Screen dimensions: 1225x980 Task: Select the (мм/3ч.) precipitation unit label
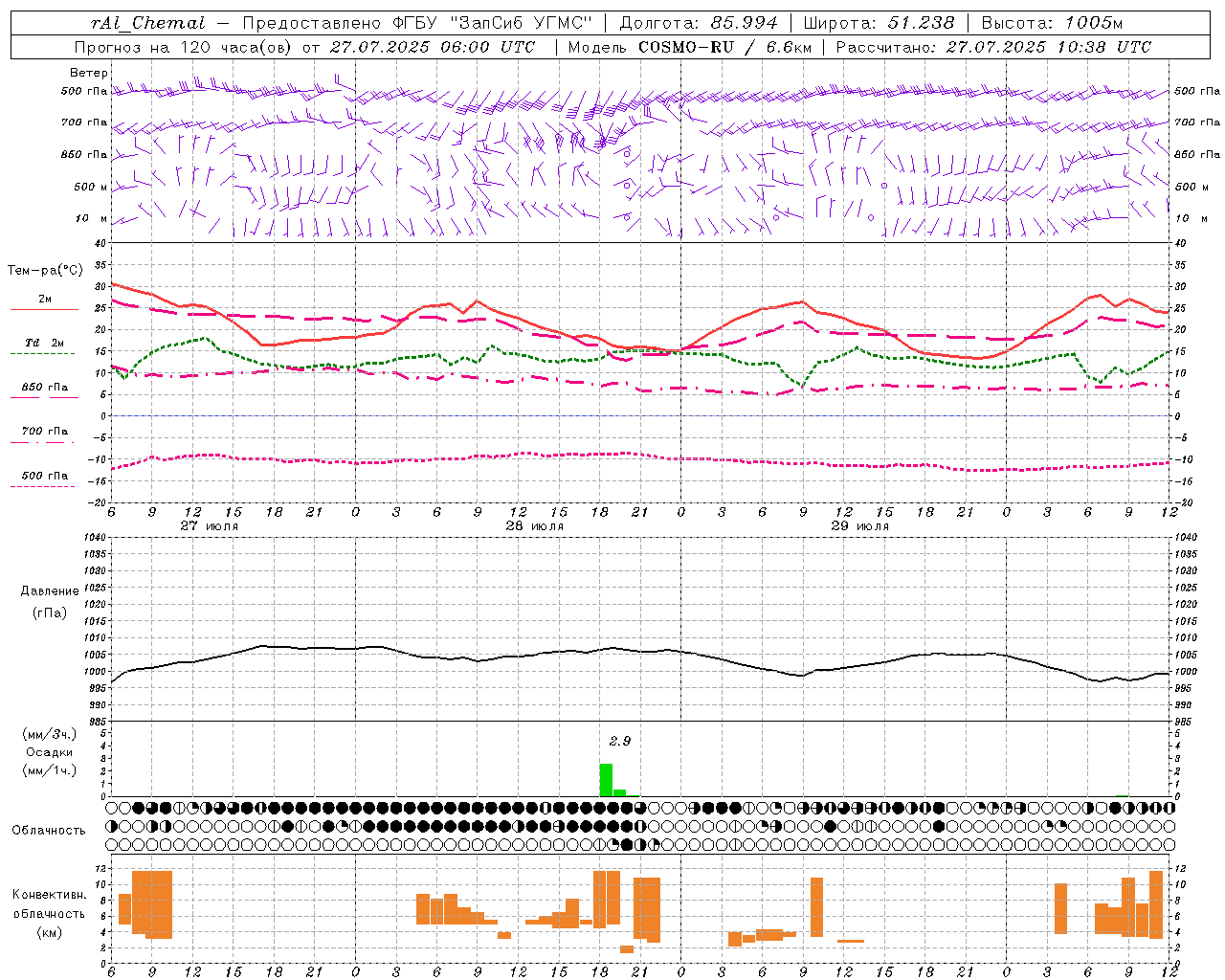[x=50, y=734]
